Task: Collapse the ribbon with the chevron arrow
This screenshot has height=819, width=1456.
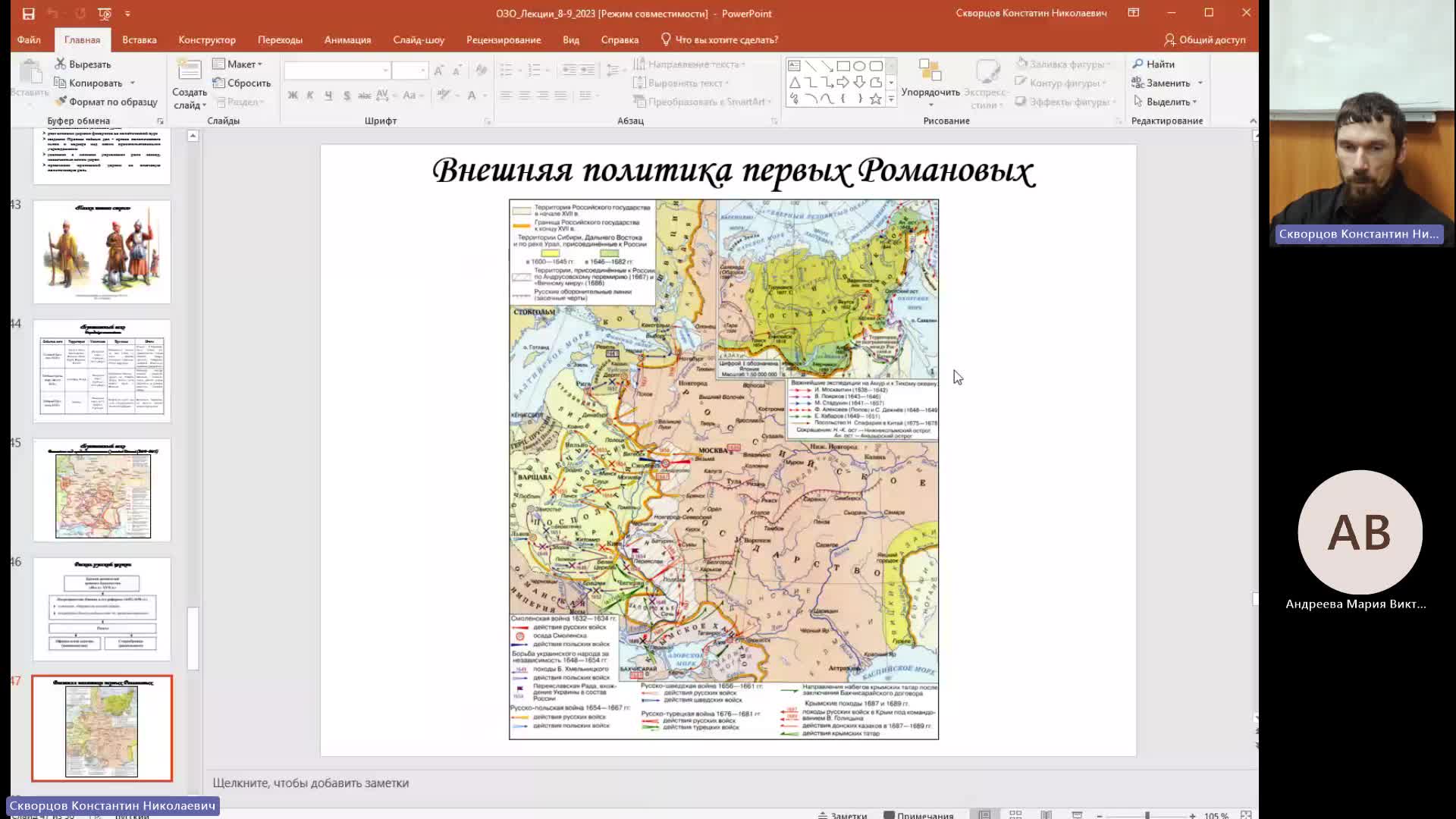Action: tap(1253, 121)
